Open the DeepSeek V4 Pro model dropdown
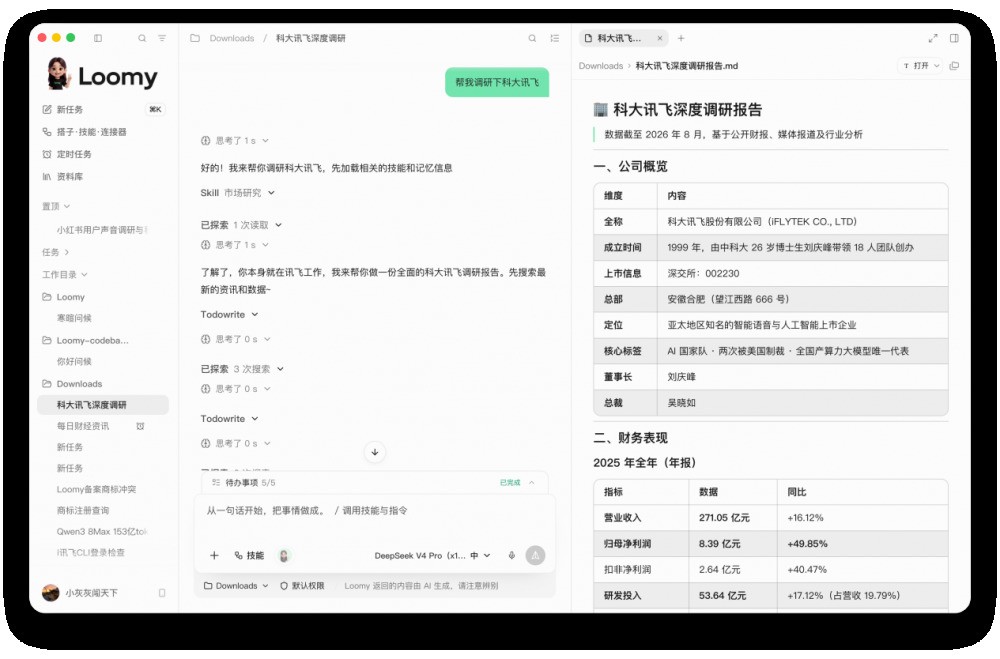This screenshot has height=659, width=1000. pyautogui.click(x=432, y=556)
